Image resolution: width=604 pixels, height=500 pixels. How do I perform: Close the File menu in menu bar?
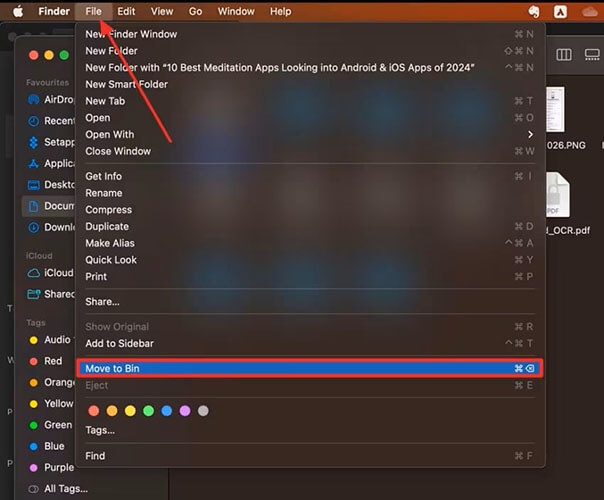pos(93,12)
